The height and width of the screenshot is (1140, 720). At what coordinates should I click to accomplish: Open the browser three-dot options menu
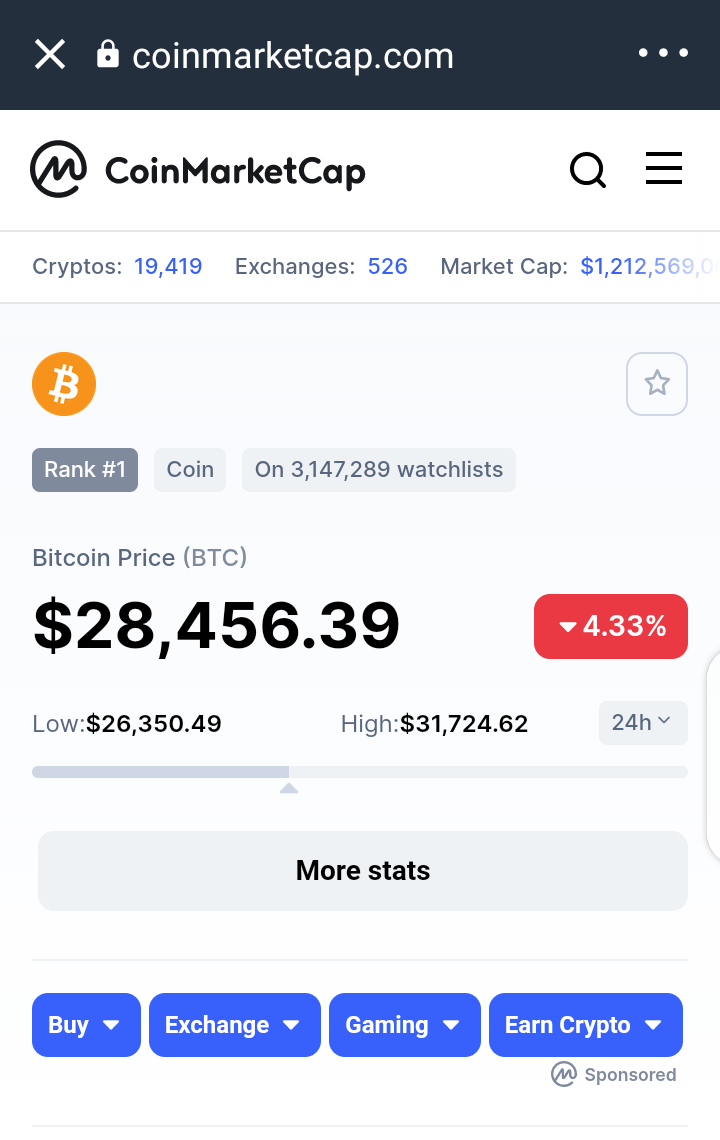pyautogui.click(x=663, y=53)
